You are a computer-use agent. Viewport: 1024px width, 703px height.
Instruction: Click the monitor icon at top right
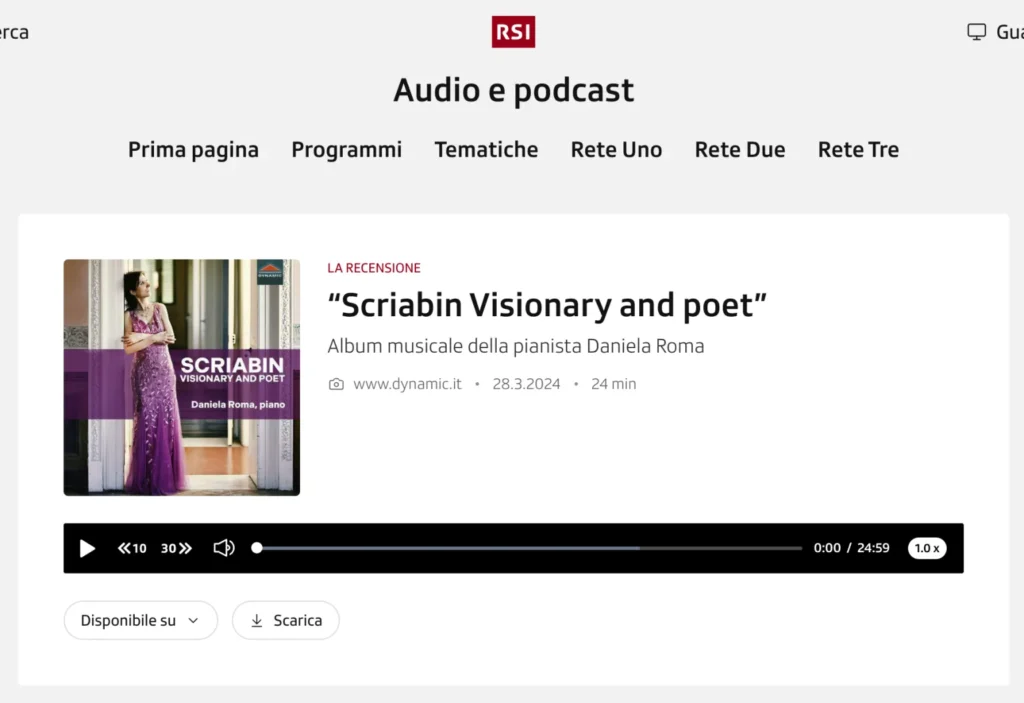point(976,32)
